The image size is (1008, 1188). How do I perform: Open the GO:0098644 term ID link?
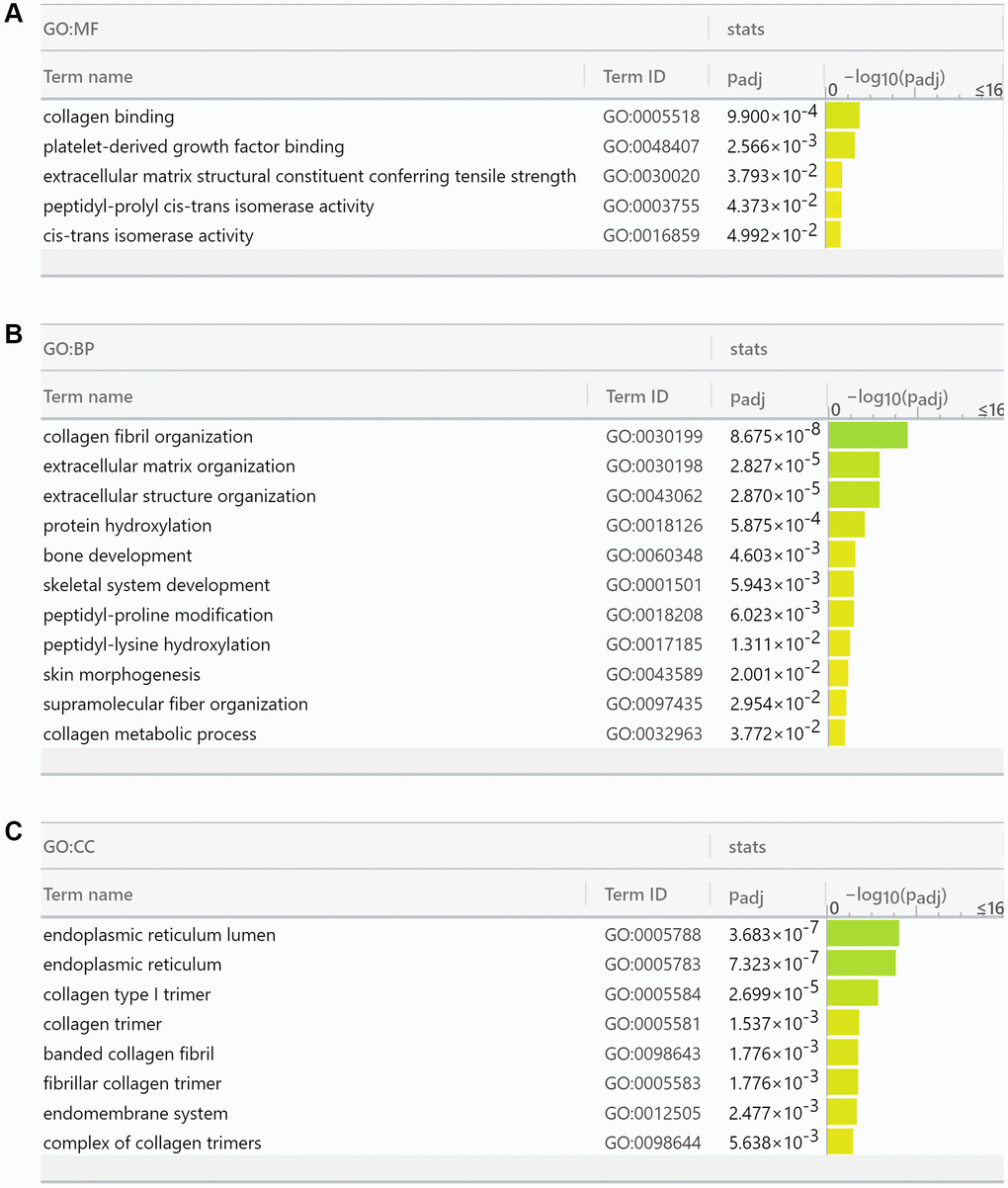click(651, 1143)
